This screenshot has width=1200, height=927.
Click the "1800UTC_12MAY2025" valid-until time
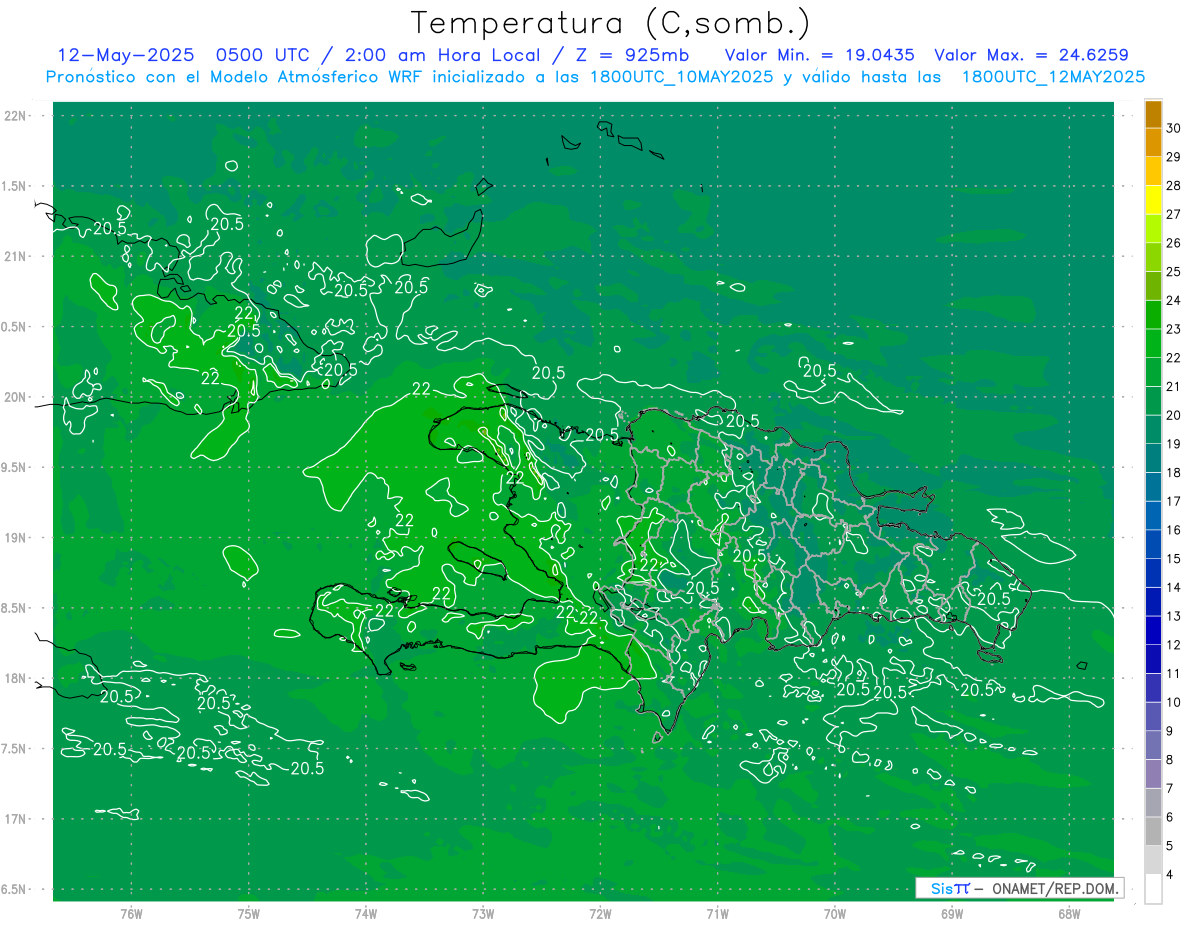(x=1054, y=77)
